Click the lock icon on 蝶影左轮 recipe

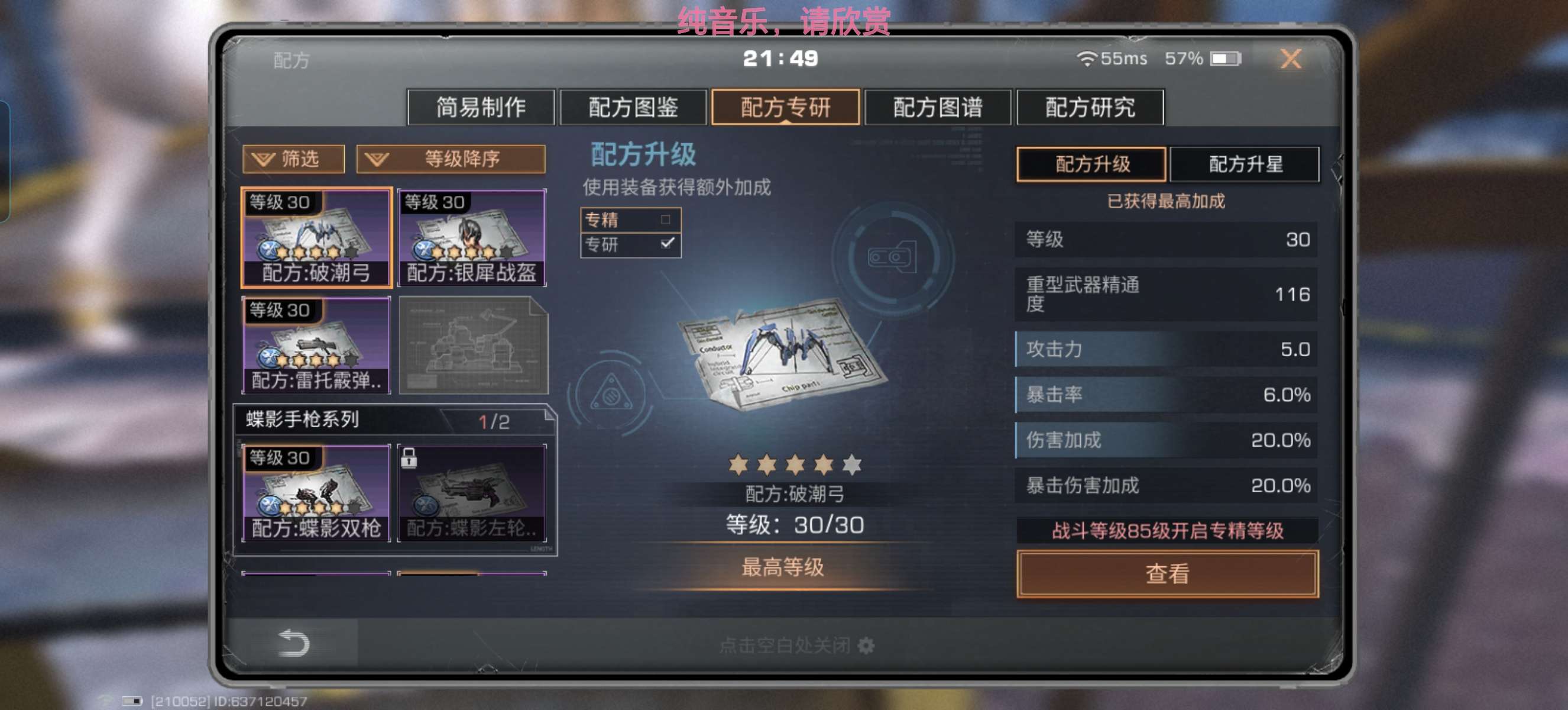[409, 457]
